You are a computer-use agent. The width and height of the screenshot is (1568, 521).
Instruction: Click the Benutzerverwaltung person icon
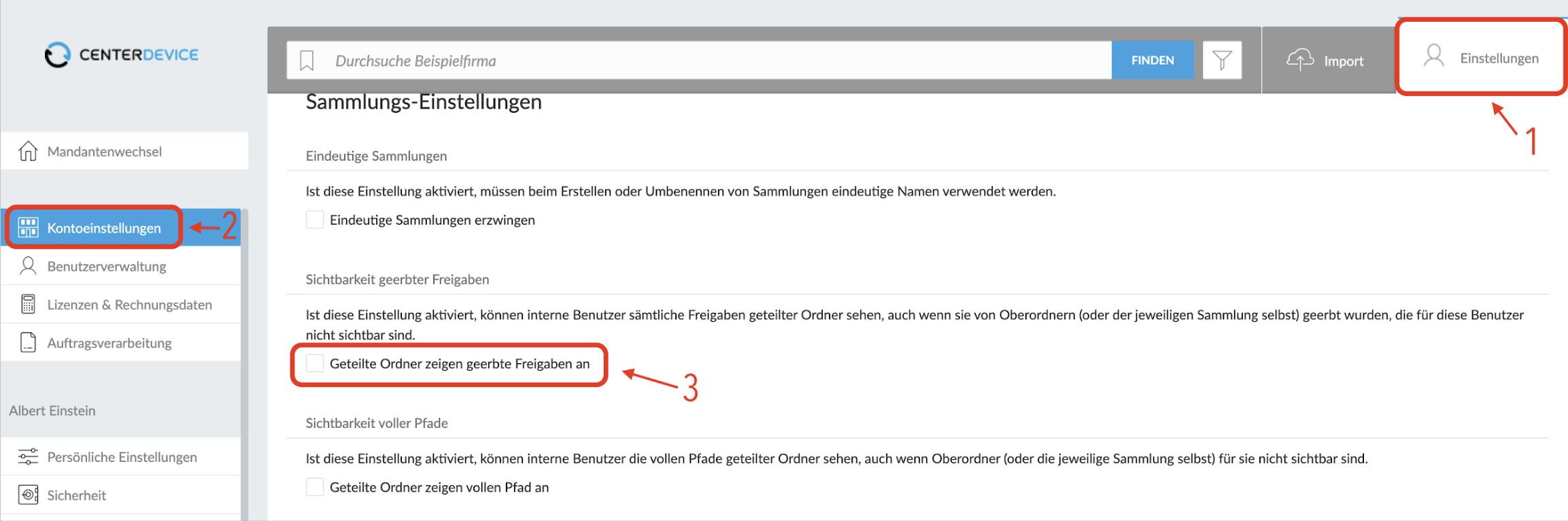pyautogui.click(x=28, y=266)
